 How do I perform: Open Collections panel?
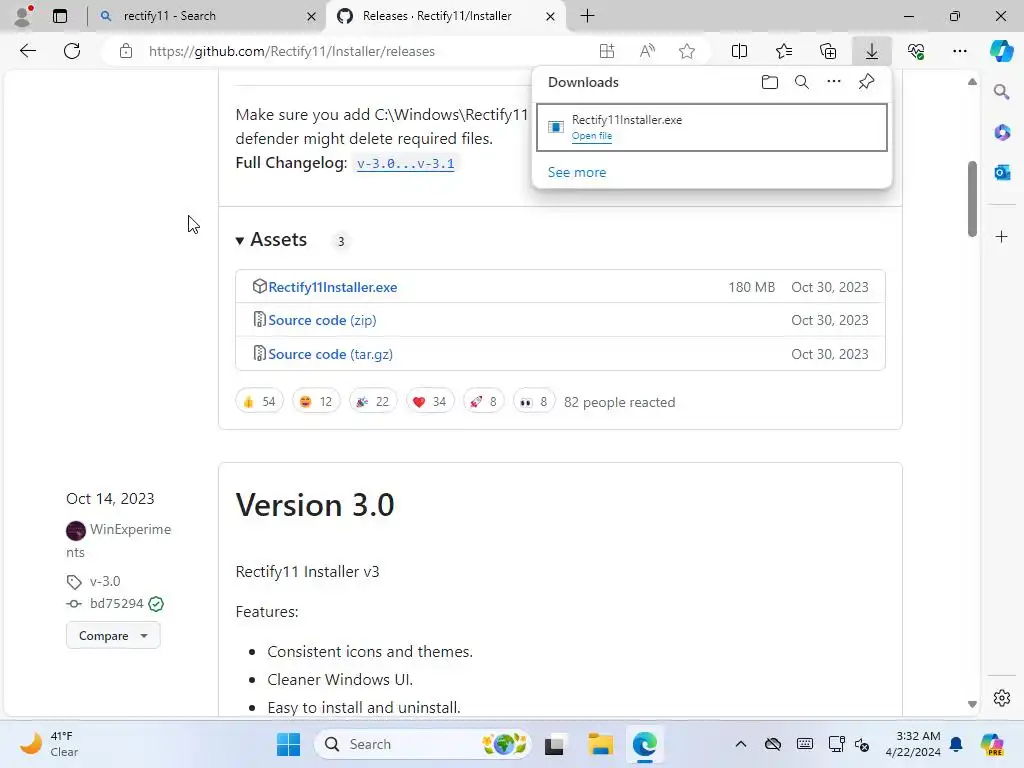tap(827, 51)
